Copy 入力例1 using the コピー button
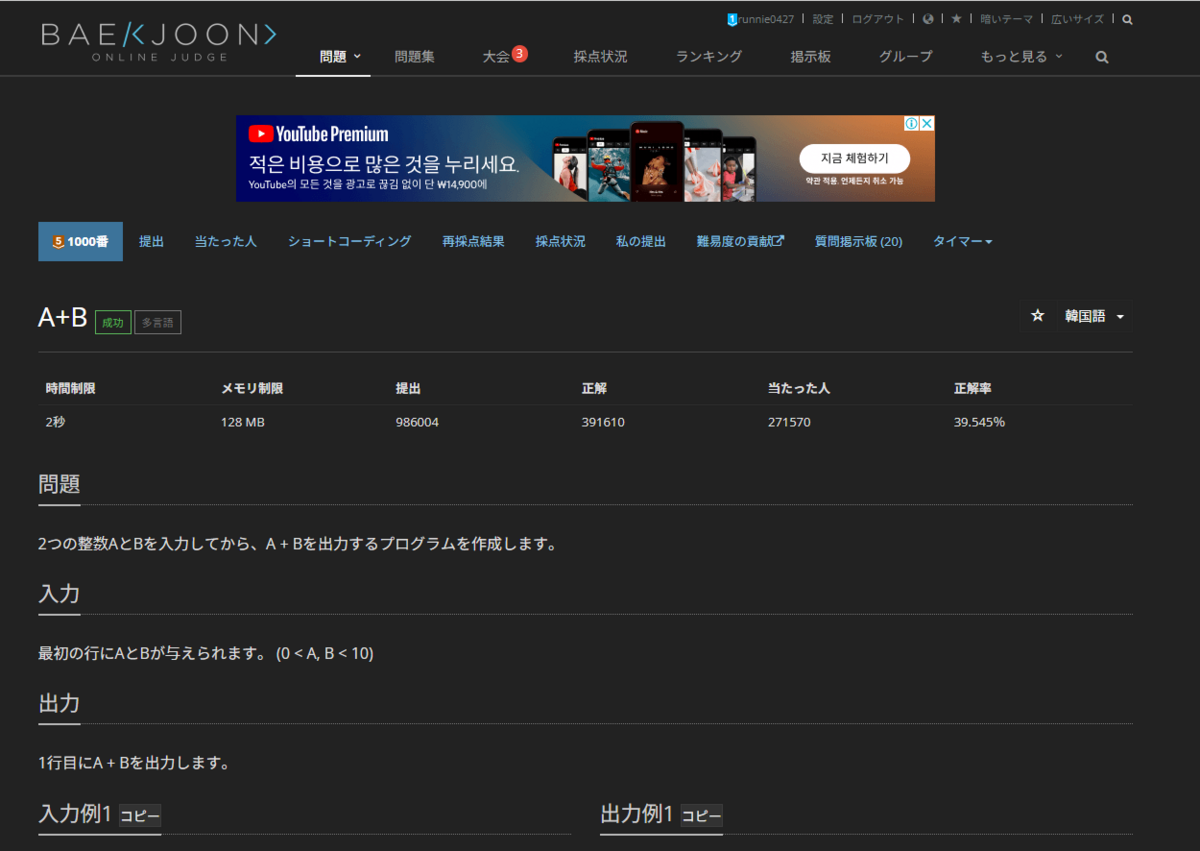This screenshot has height=851, width=1200. (x=141, y=816)
